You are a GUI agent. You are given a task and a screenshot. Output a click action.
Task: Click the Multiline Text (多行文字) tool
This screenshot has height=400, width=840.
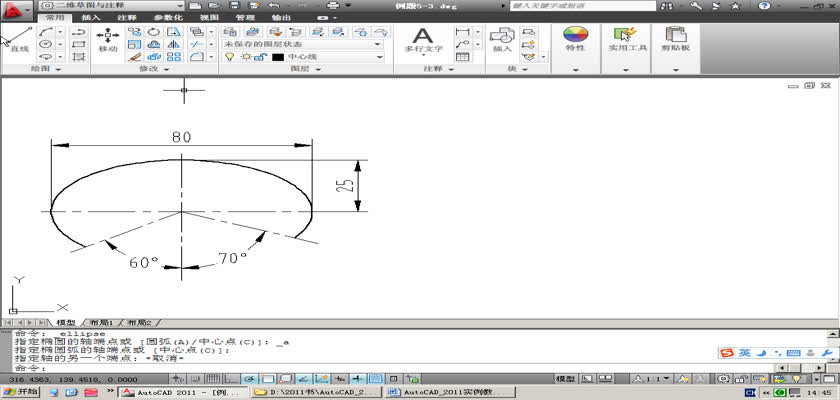point(423,41)
